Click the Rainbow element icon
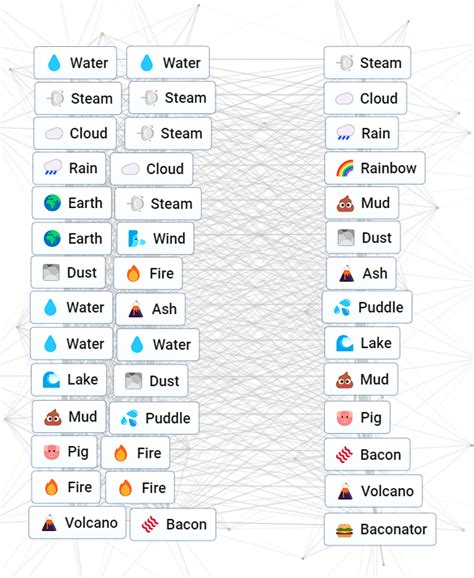 (345, 168)
